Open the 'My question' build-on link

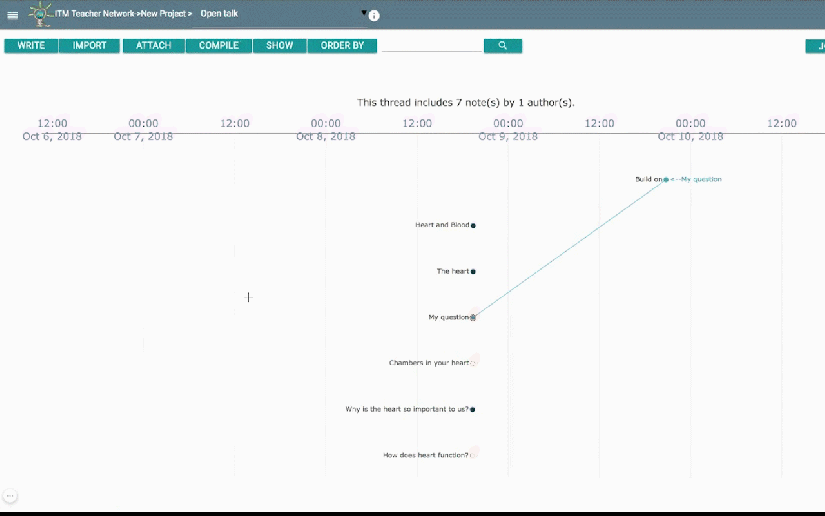[x=701, y=180]
